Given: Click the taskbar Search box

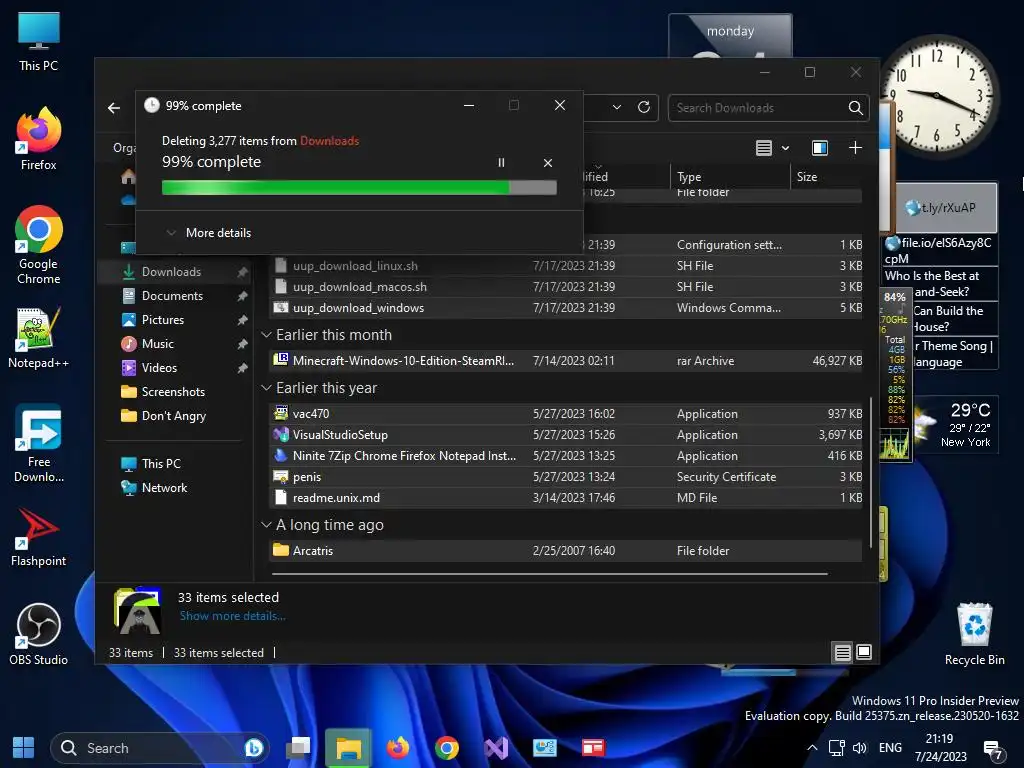Looking at the screenshot, I should pyautogui.click(x=159, y=748).
